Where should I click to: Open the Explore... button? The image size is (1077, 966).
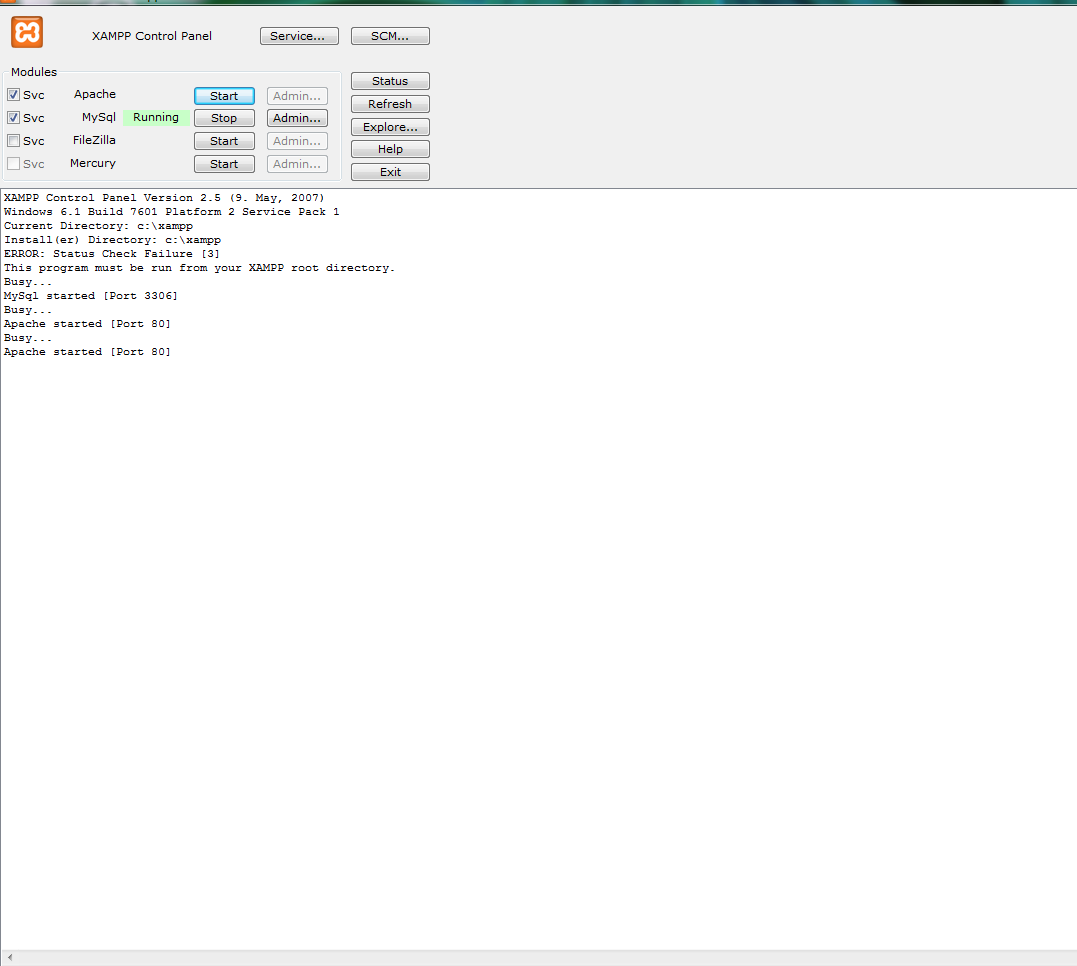tap(390, 126)
